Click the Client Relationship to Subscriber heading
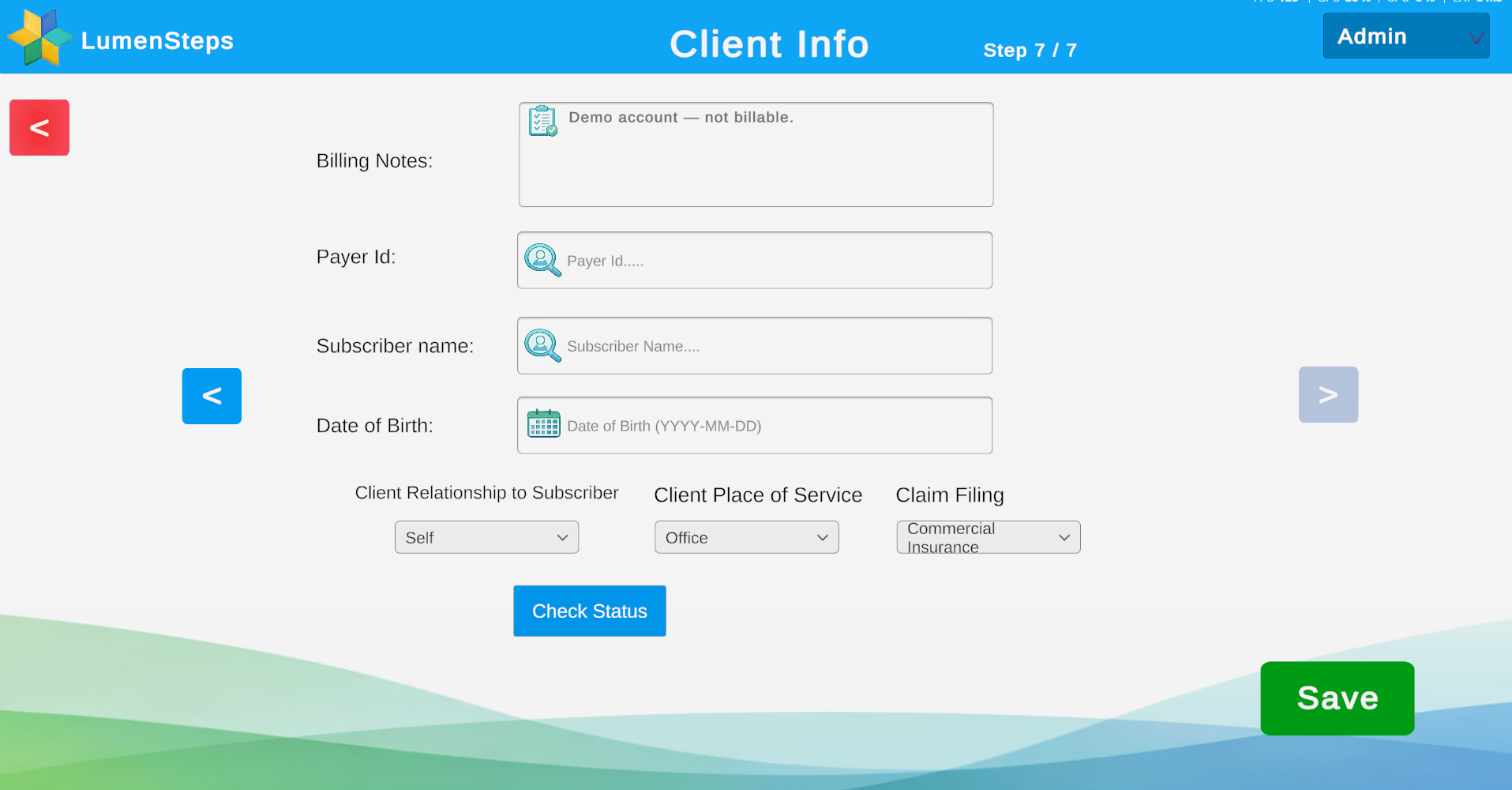Viewport: 1512px width, 790px height. point(486,492)
